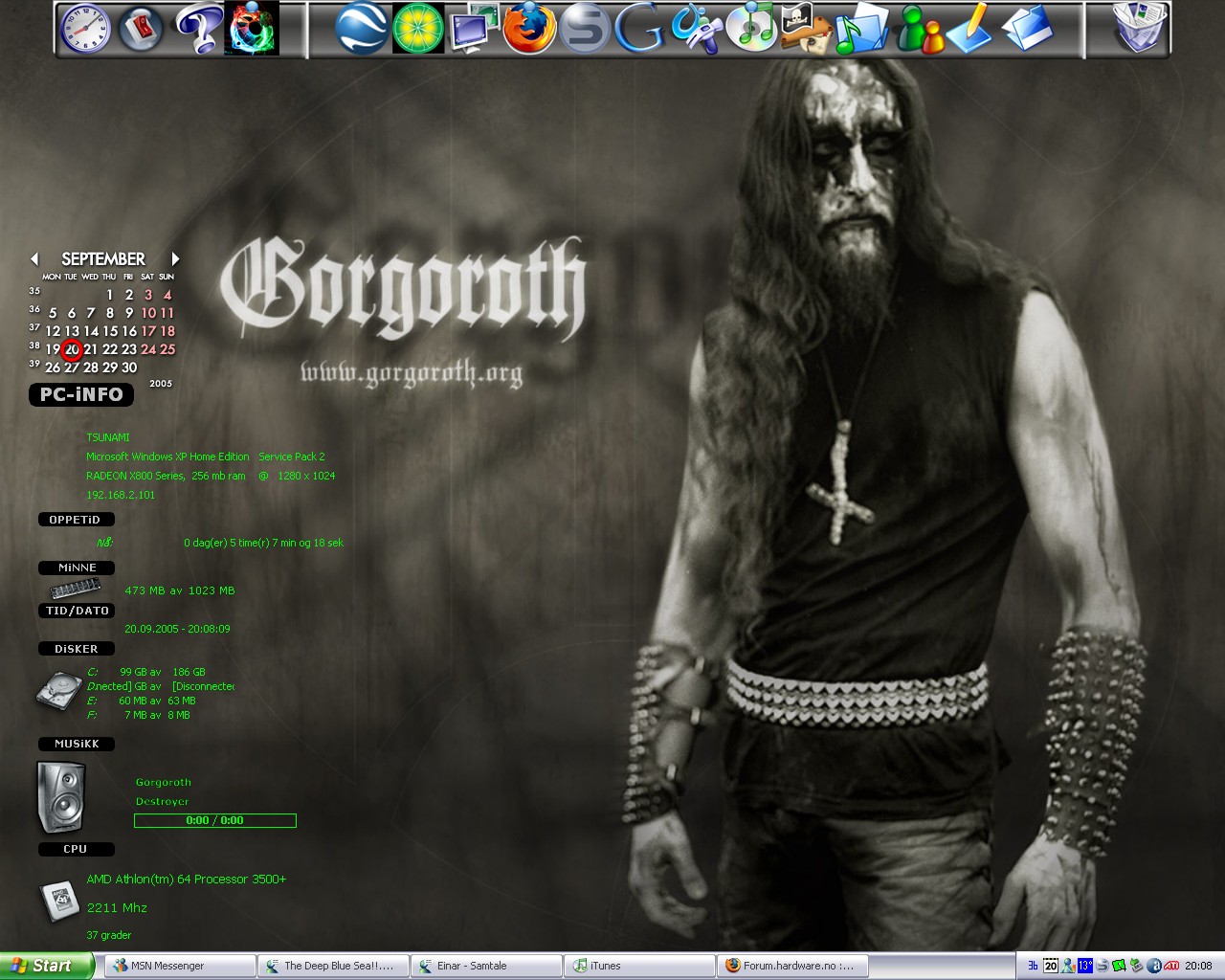Click the Safely Remove Hardware tray icon
Screen dimensions: 1225x980
pos(1137,966)
